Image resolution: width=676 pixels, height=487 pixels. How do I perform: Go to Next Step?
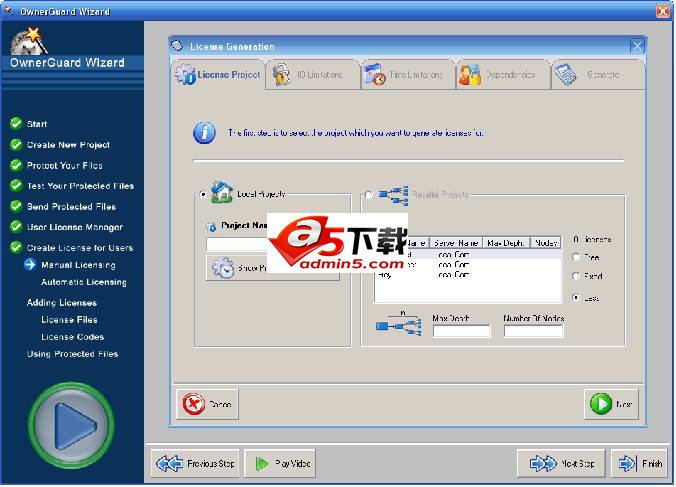click(561, 463)
